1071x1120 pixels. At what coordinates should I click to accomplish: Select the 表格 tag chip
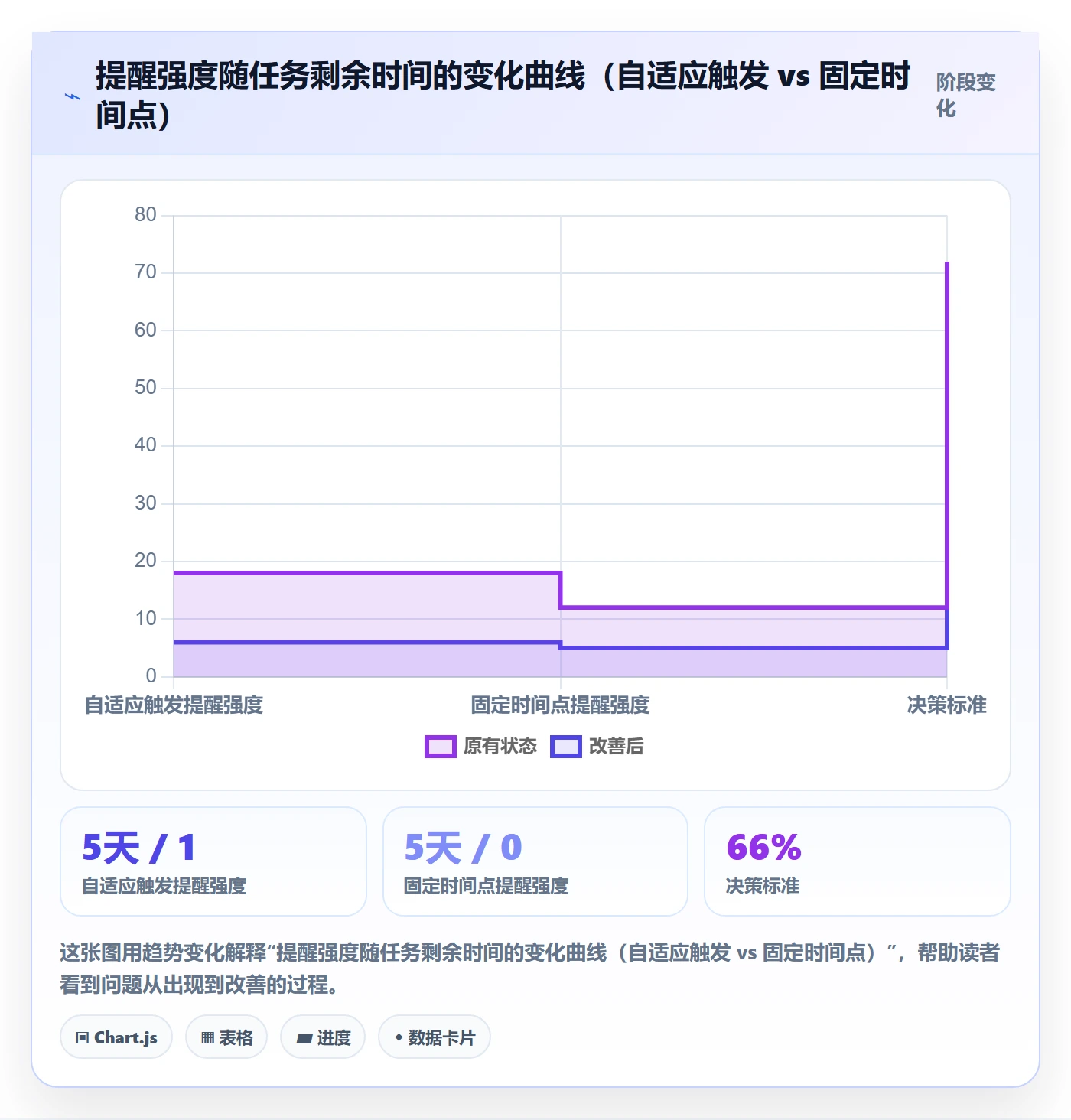tap(226, 1037)
